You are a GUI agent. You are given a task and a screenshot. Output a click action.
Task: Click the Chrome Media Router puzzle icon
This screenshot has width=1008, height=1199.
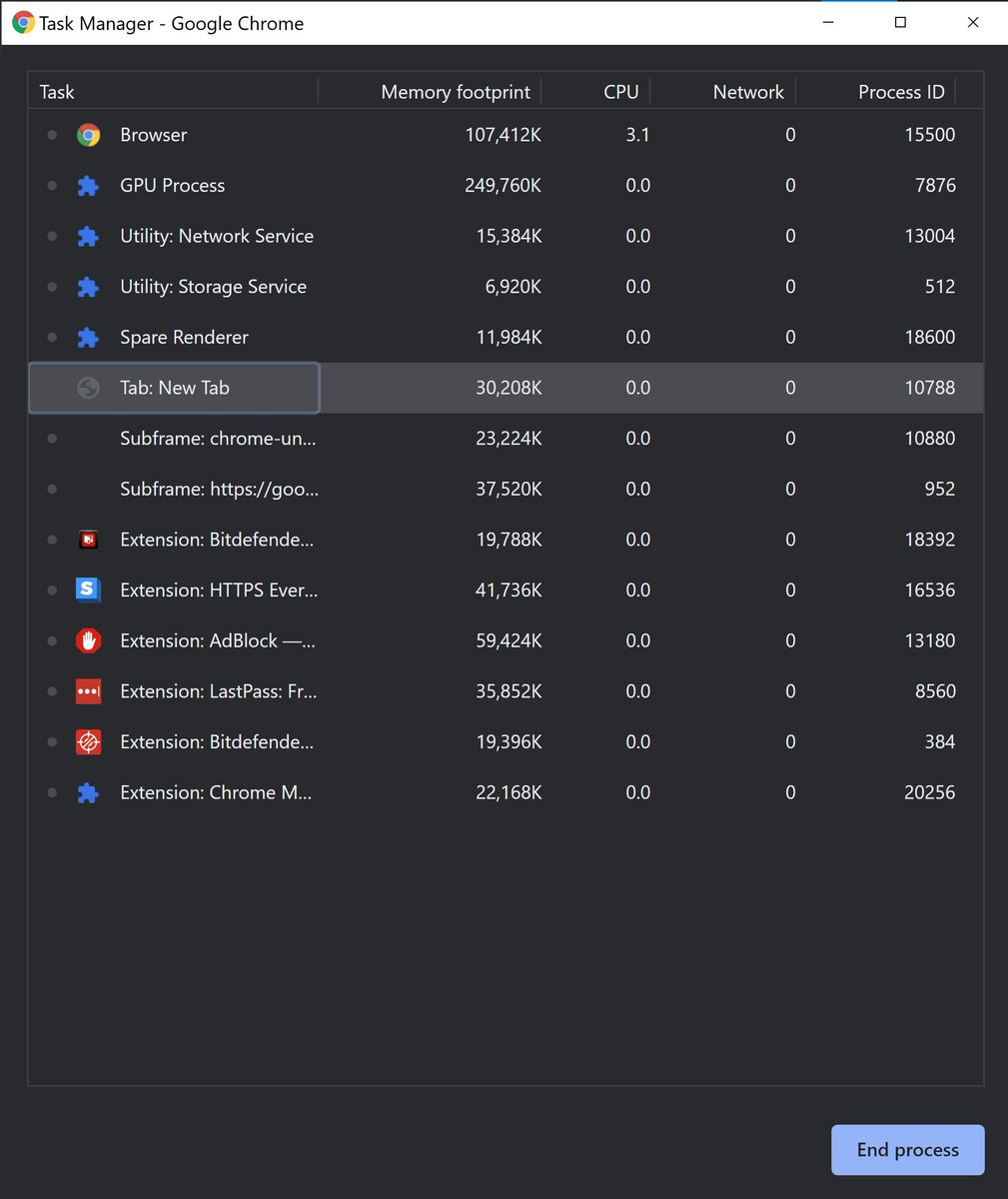pyautogui.click(x=88, y=792)
